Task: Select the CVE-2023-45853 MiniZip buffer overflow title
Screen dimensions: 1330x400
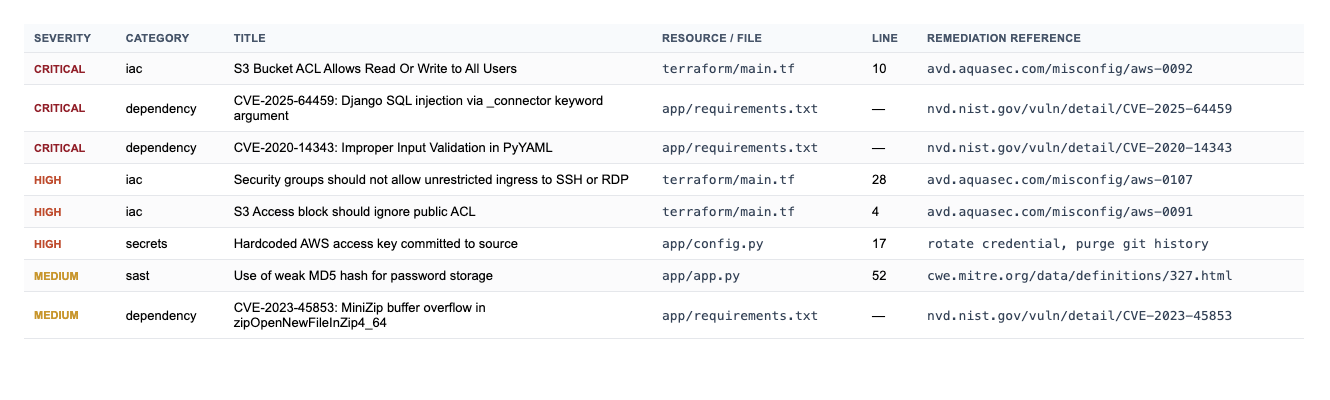Action: tap(360, 315)
